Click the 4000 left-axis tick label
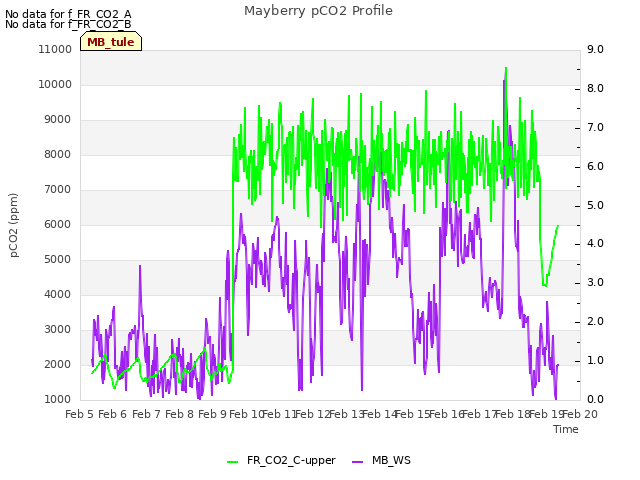Viewport: 640px width, 480px height. click(58, 294)
